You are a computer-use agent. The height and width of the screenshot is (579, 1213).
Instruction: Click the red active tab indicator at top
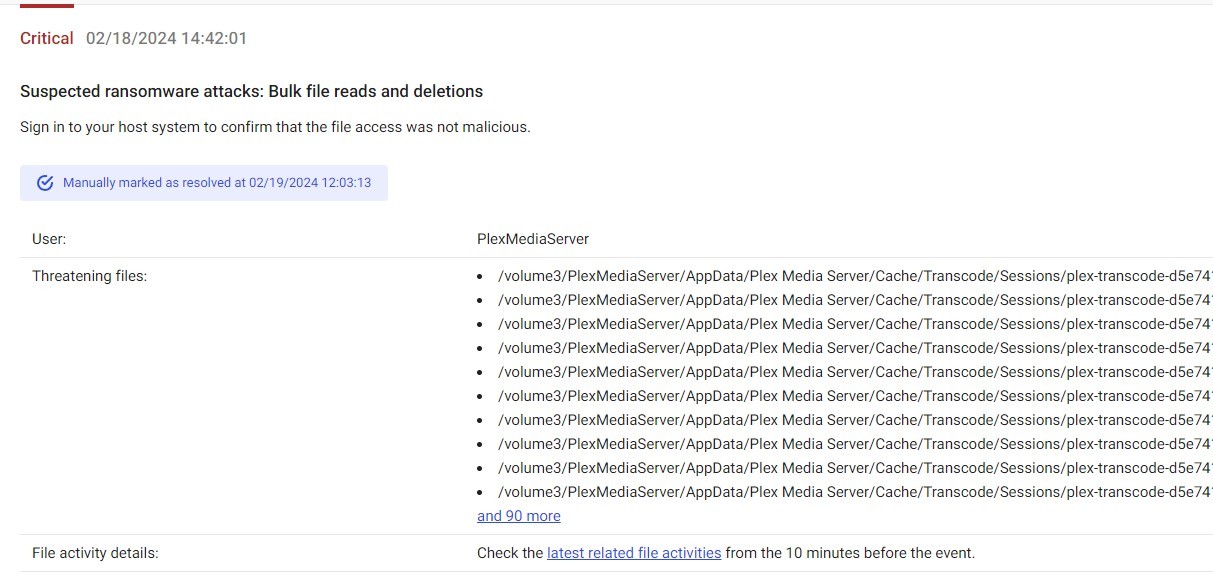tap(47, 6)
